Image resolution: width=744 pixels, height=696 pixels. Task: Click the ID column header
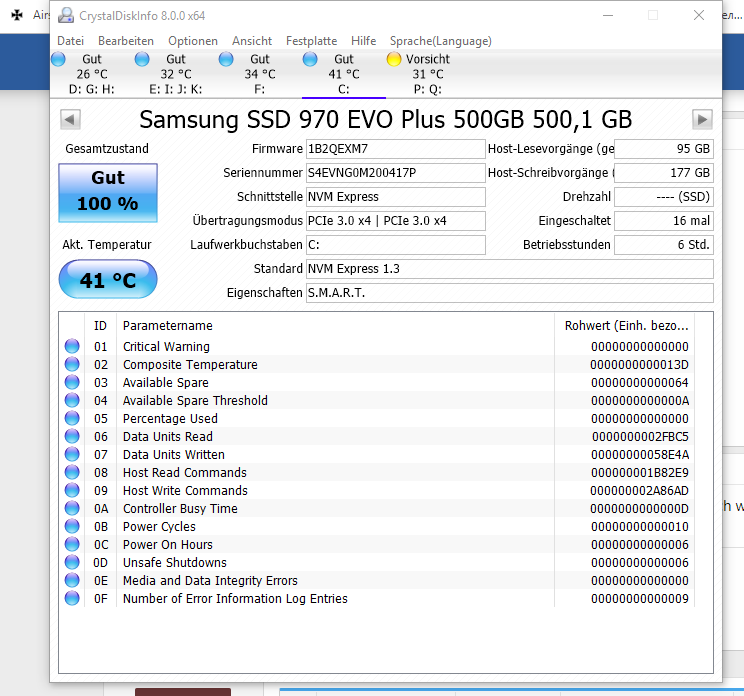[100, 326]
